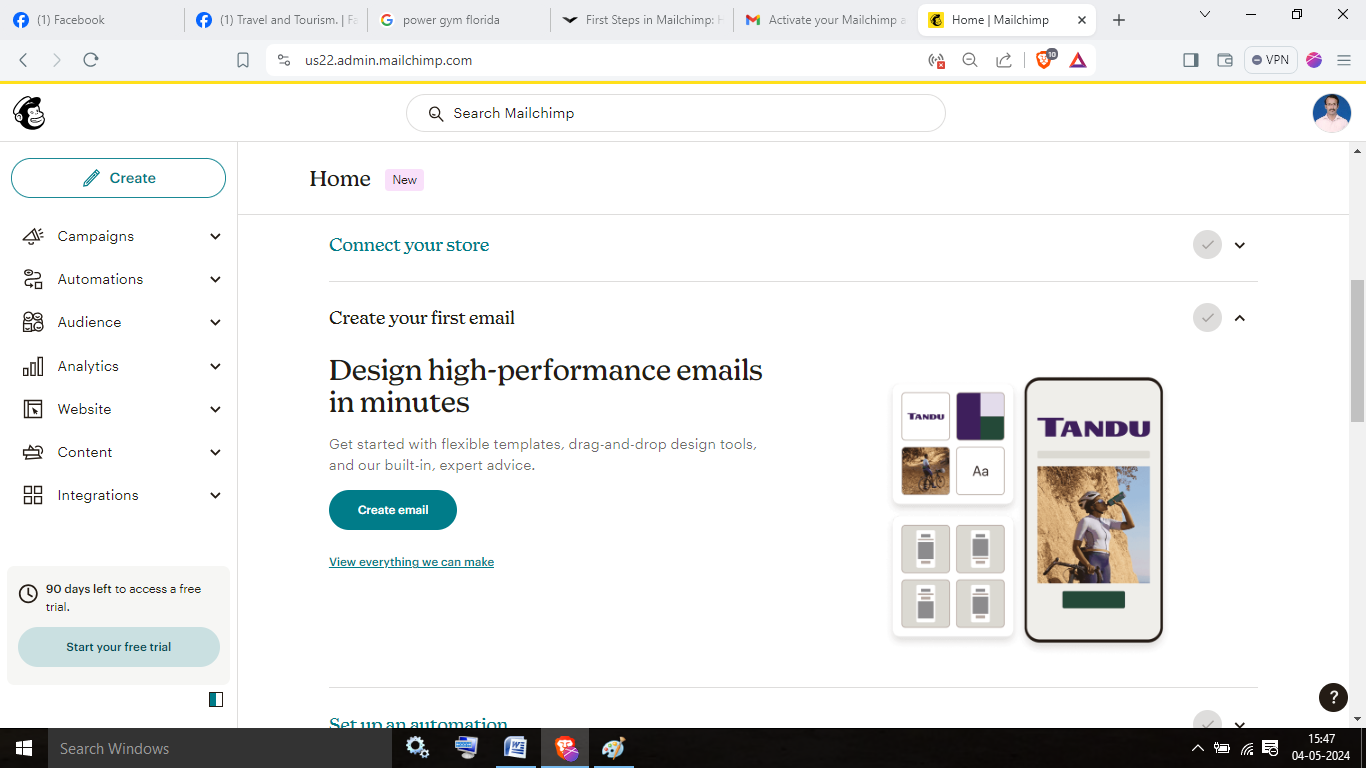Open the browser hamburger menu

tap(1344, 60)
